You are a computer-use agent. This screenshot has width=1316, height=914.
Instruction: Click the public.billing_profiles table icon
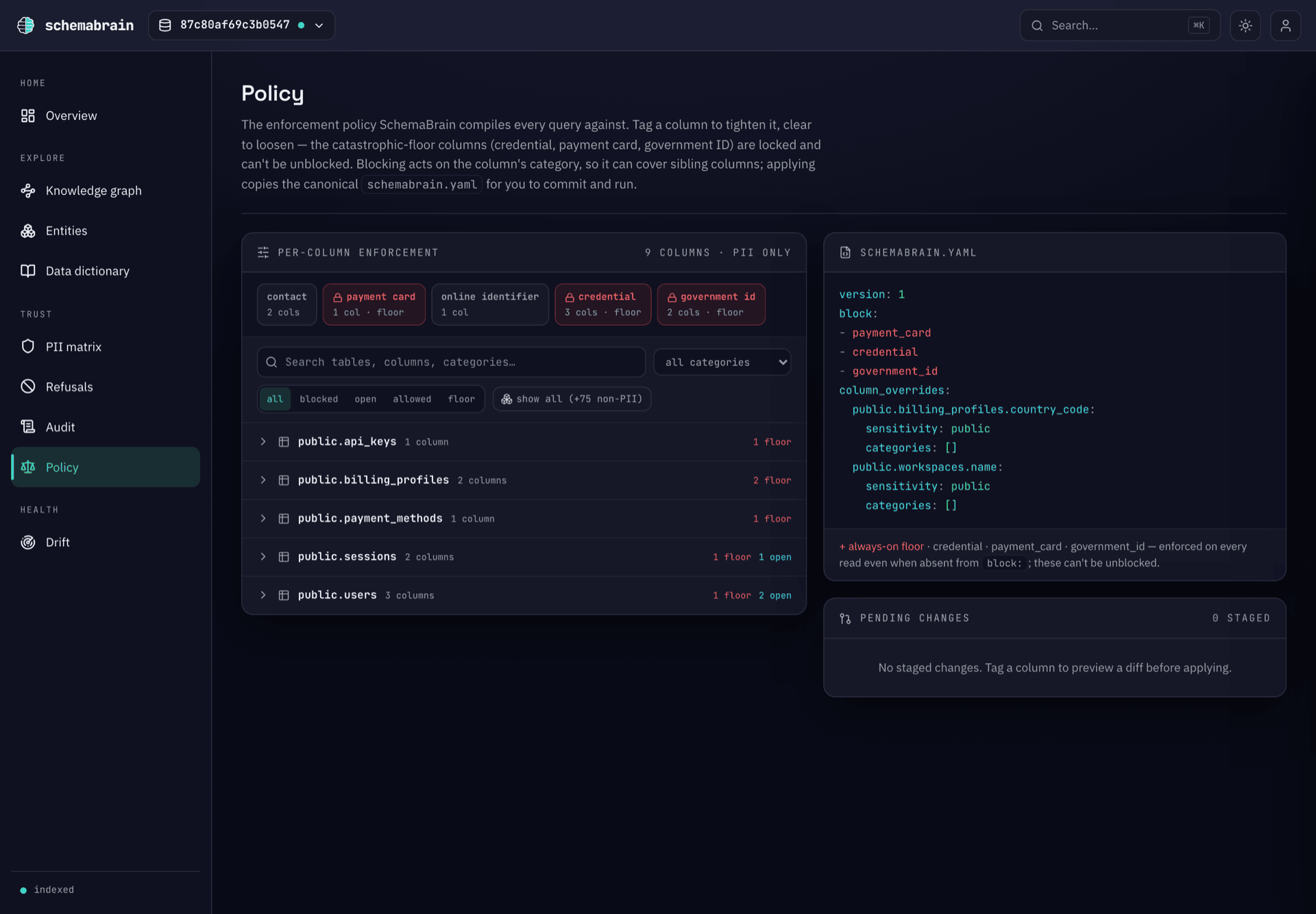click(284, 481)
